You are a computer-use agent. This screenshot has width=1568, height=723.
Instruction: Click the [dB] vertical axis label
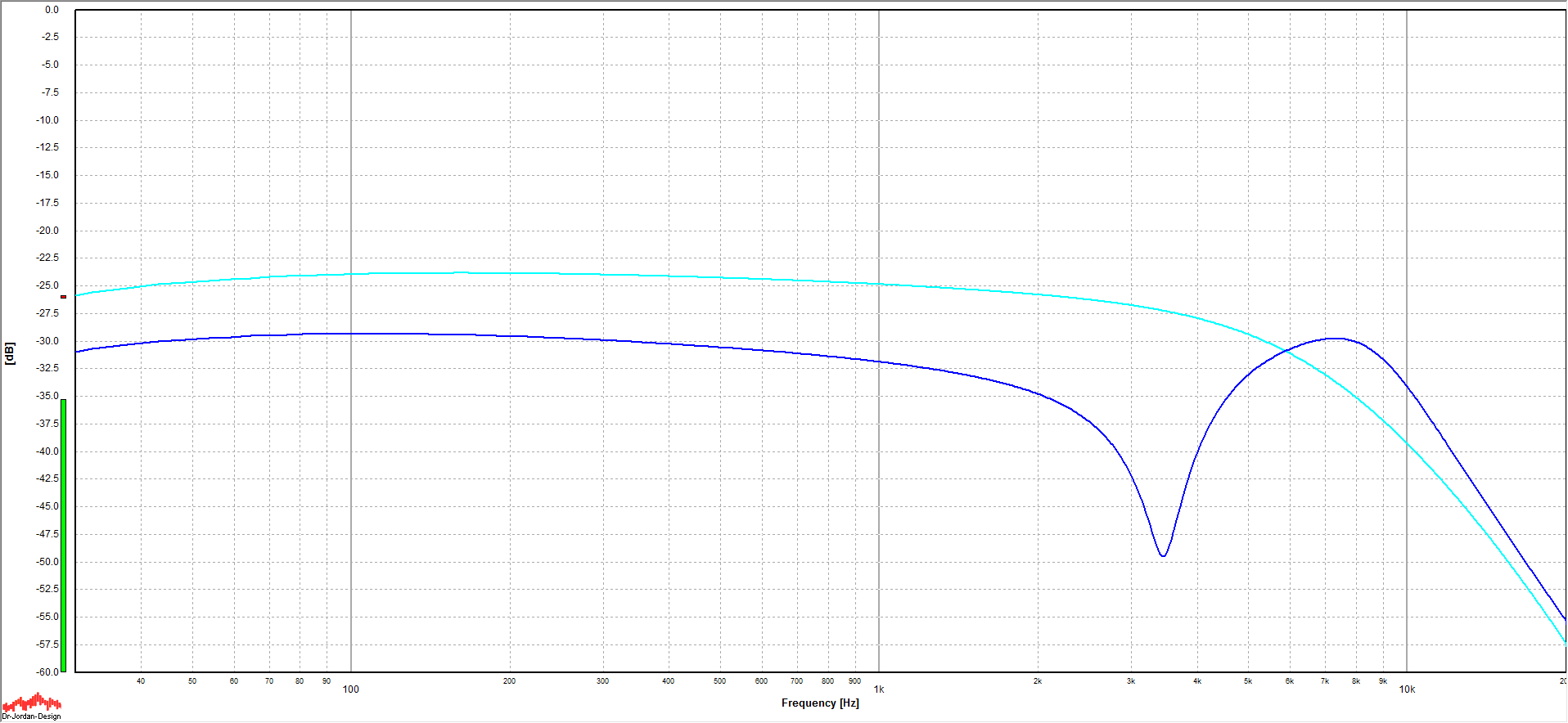[10, 353]
